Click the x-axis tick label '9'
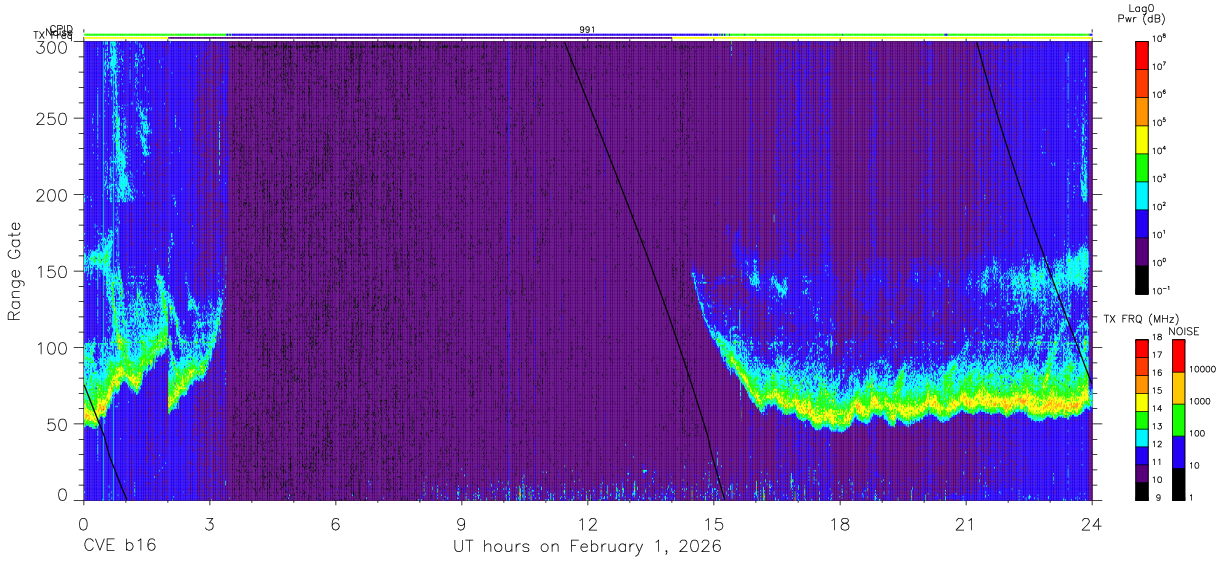1228x567 pixels. point(462,523)
